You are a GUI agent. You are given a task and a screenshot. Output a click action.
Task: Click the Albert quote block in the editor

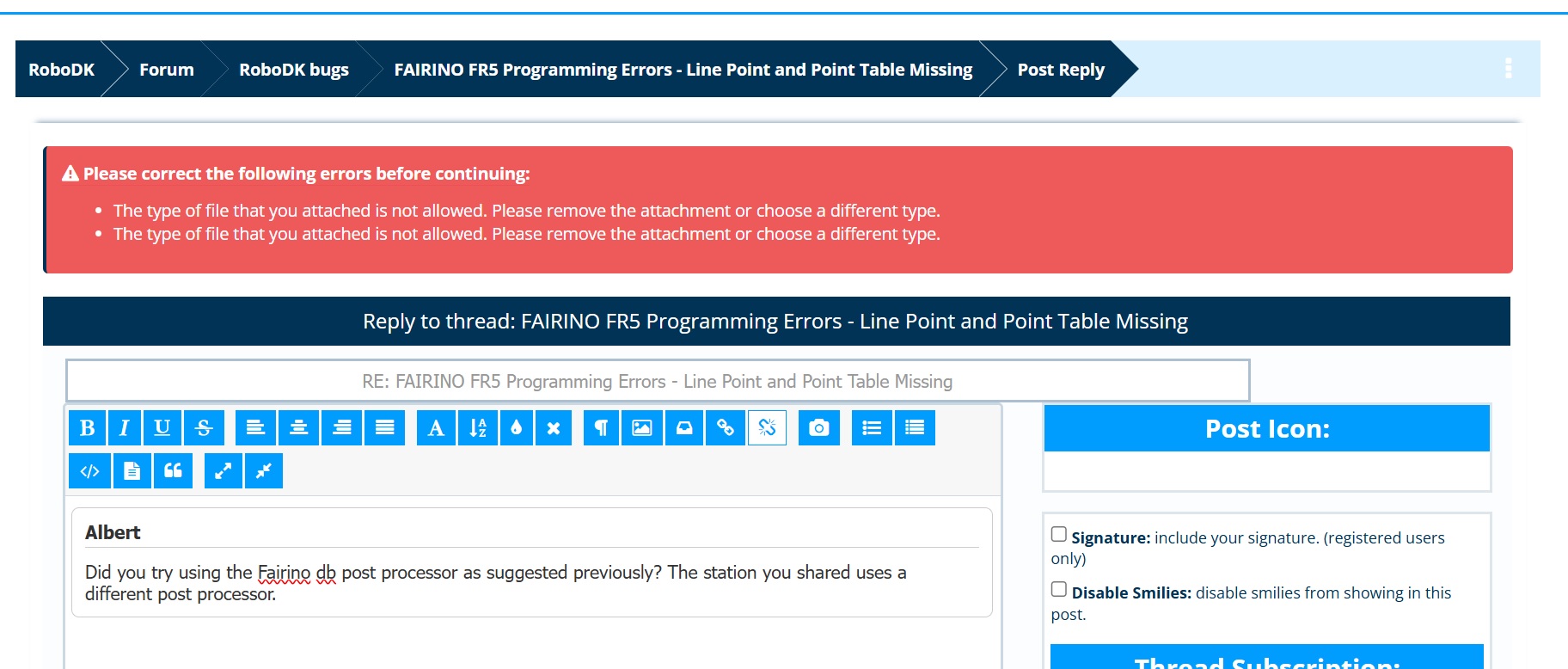[532, 562]
